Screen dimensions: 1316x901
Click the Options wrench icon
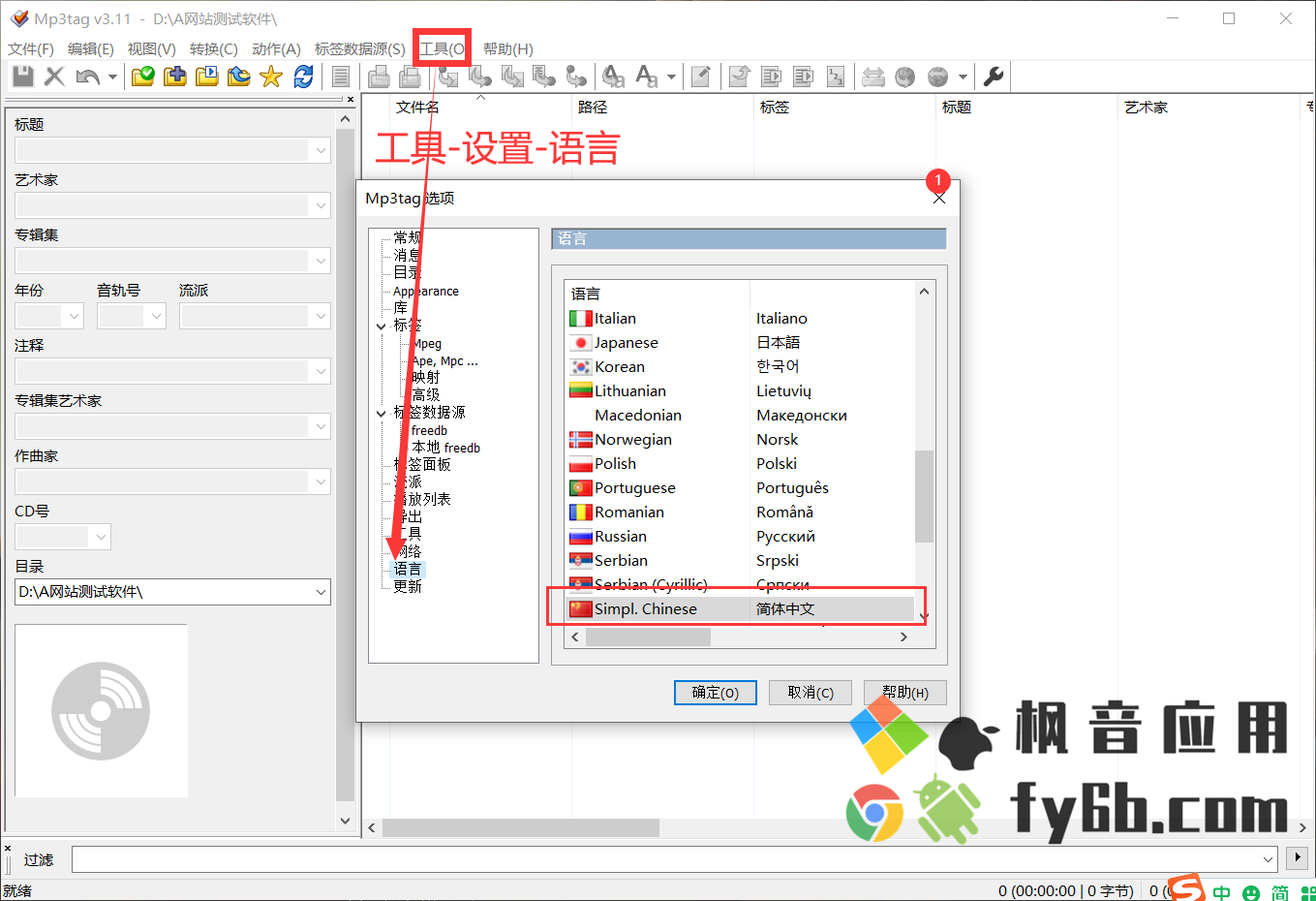tap(993, 77)
